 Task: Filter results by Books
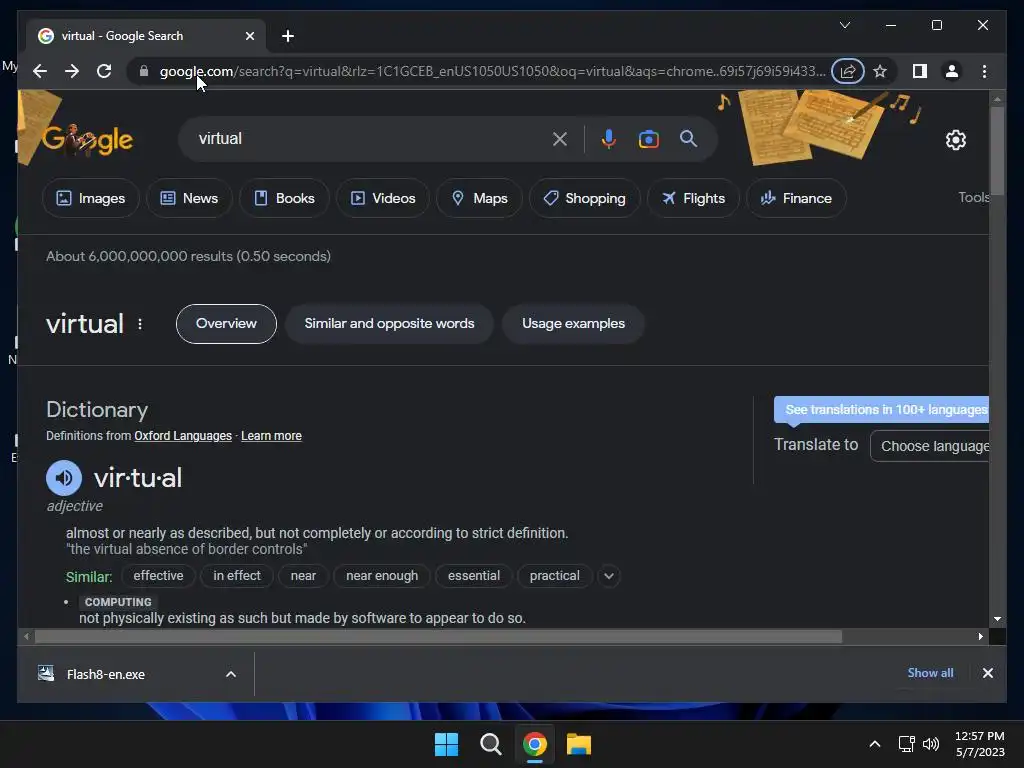(x=284, y=198)
